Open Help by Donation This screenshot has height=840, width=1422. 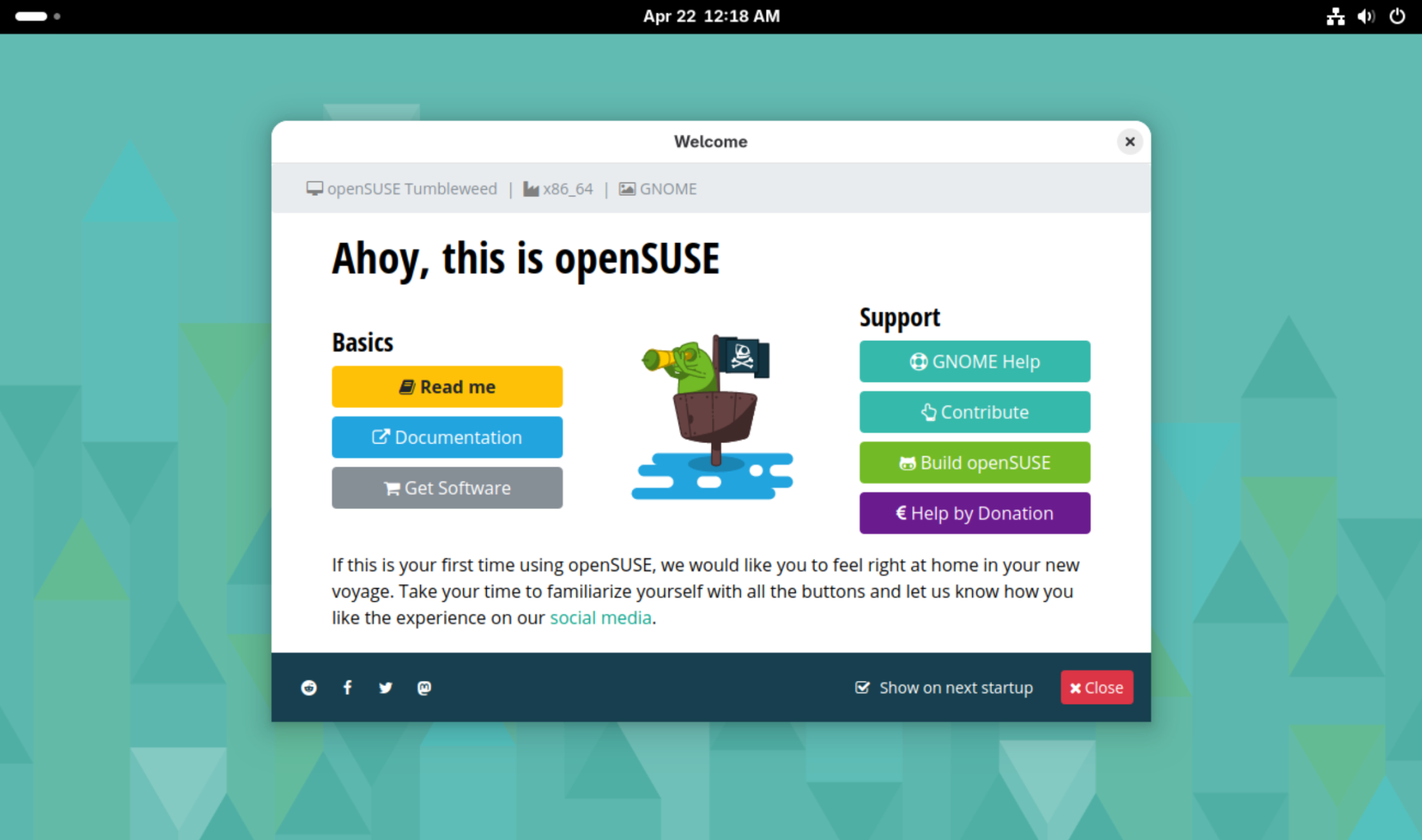(x=974, y=513)
